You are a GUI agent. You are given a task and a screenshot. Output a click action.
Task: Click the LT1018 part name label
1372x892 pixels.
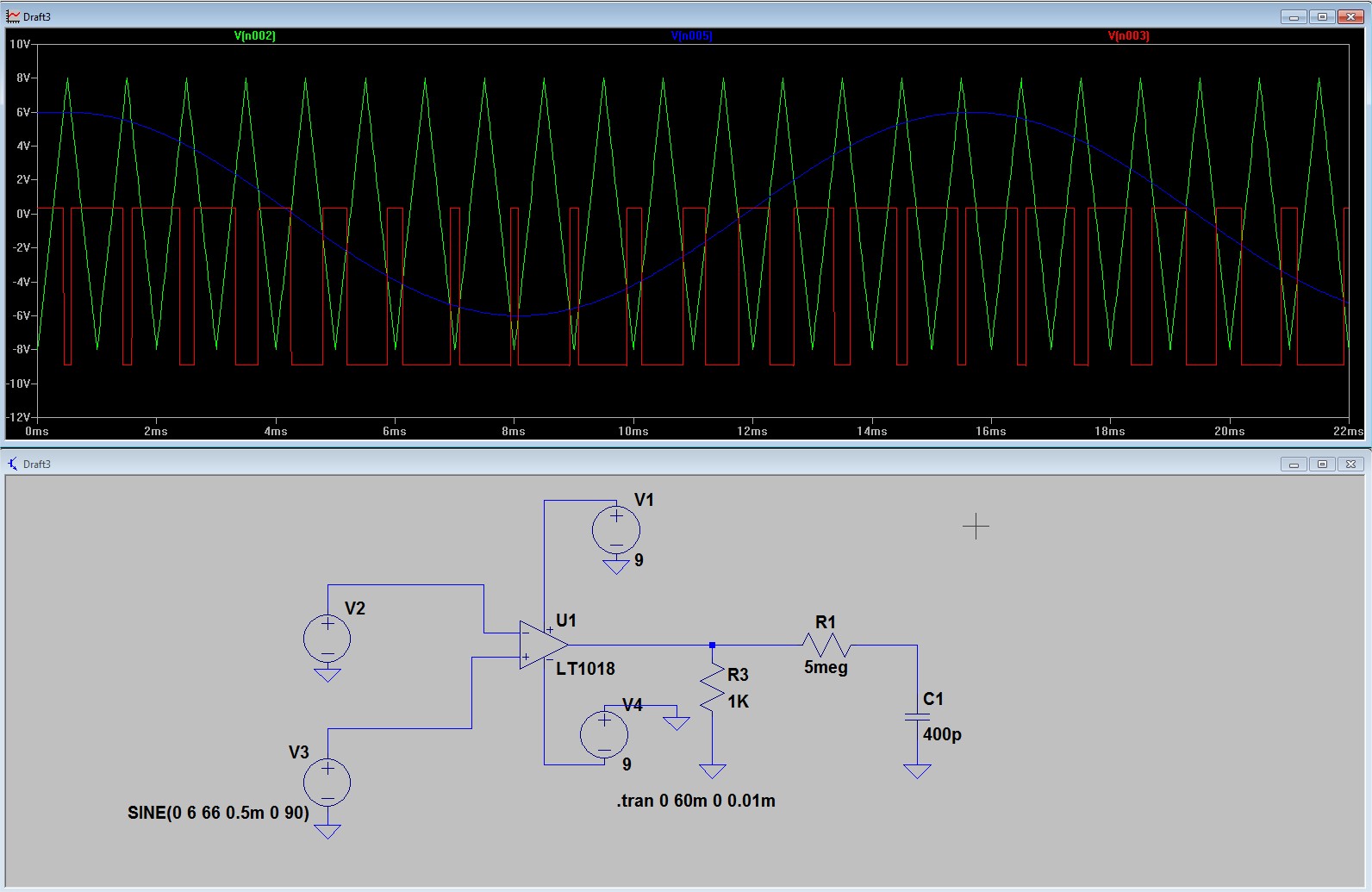pyautogui.click(x=585, y=669)
